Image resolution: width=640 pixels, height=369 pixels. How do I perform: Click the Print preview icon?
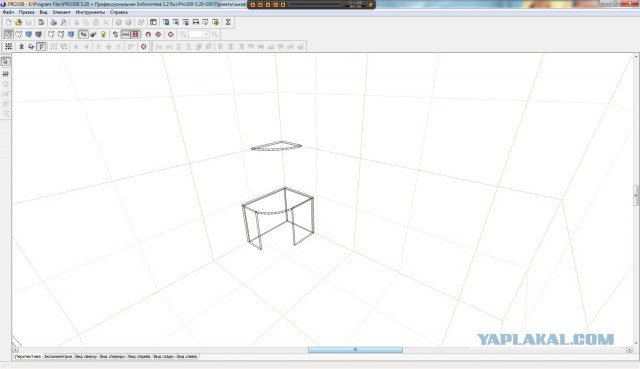click(x=64, y=22)
